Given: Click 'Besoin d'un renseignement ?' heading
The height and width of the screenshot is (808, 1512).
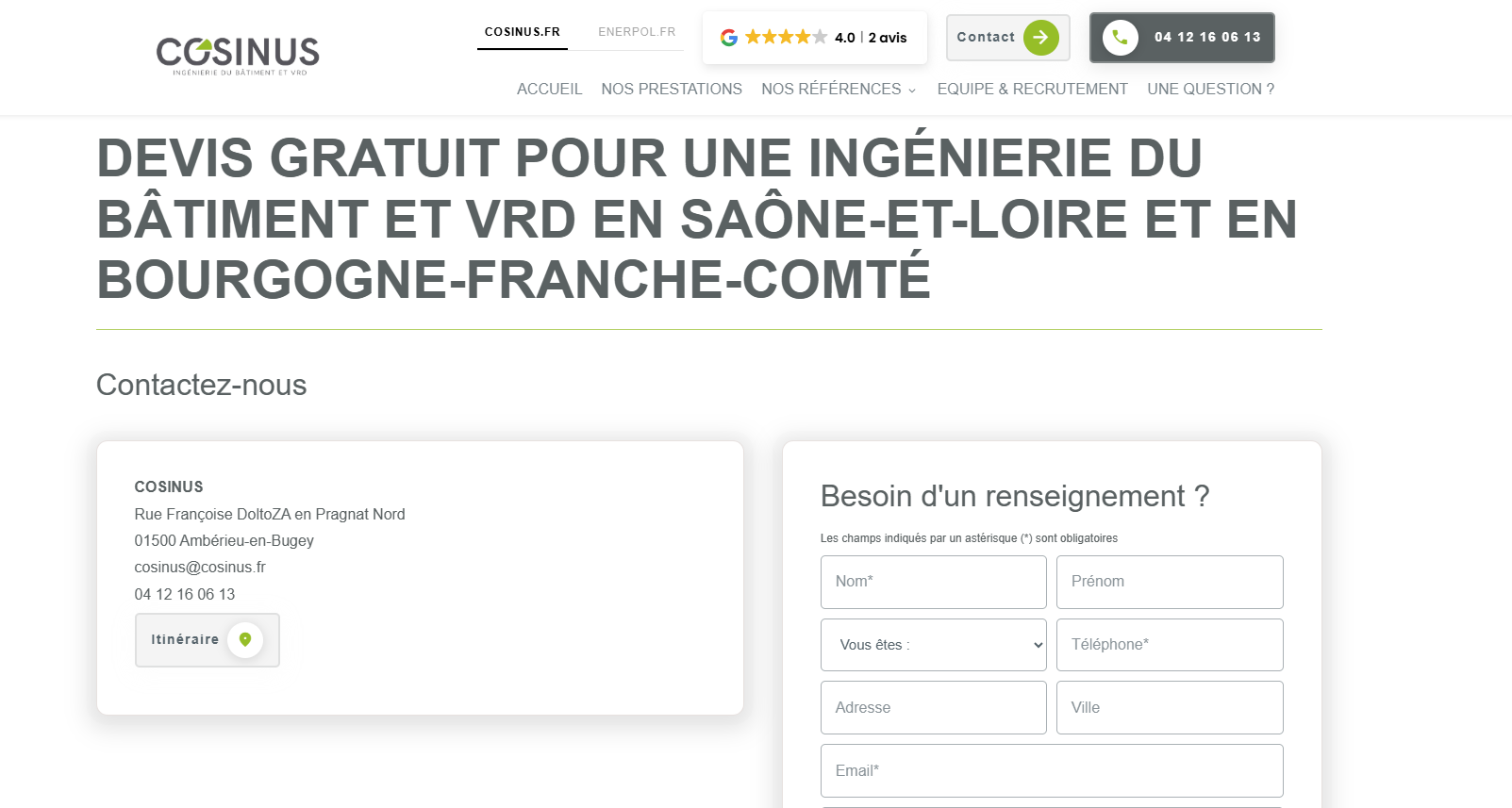Looking at the screenshot, I should [x=1015, y=496].
